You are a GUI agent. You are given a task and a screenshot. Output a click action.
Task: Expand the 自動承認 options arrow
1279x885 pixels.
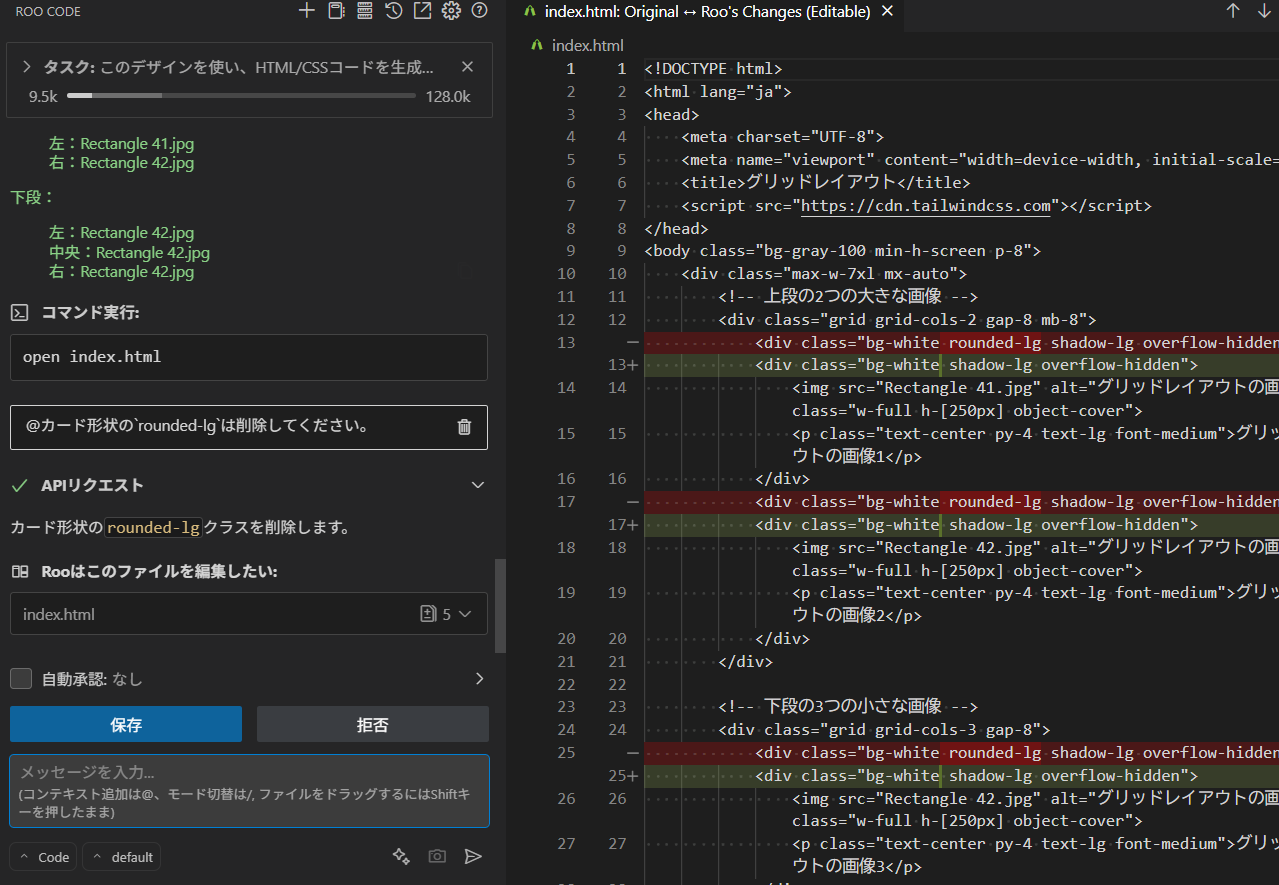[479, 679]
